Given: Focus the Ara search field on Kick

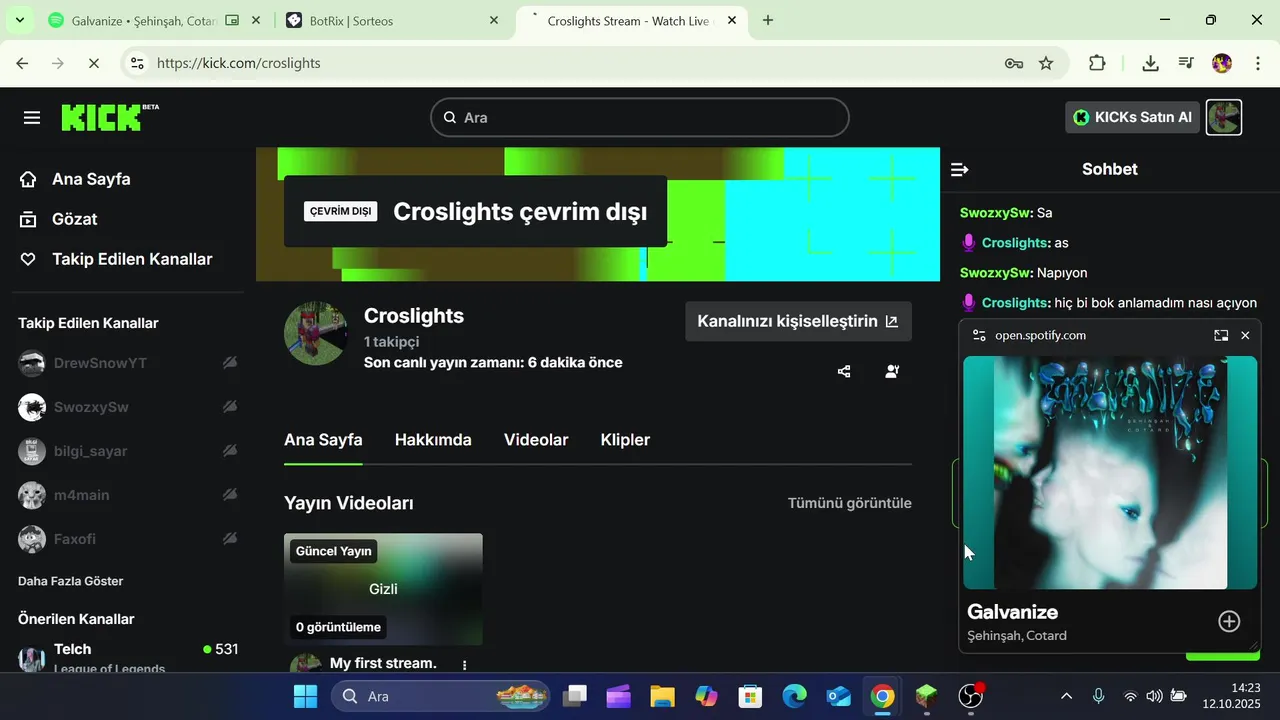Looking at the screenshot, I should coord(640,118).
